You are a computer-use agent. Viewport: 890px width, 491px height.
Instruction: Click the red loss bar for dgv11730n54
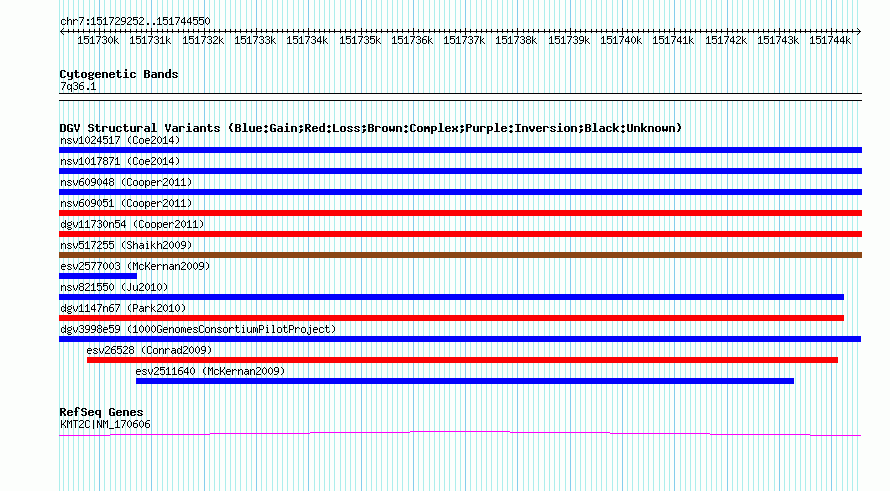click(460, 234)
